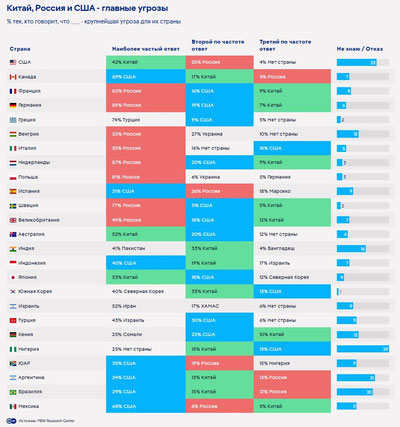Click the DW logo at the bottom
This screenshot has height=427, width=400.
(x=11, y=421)
